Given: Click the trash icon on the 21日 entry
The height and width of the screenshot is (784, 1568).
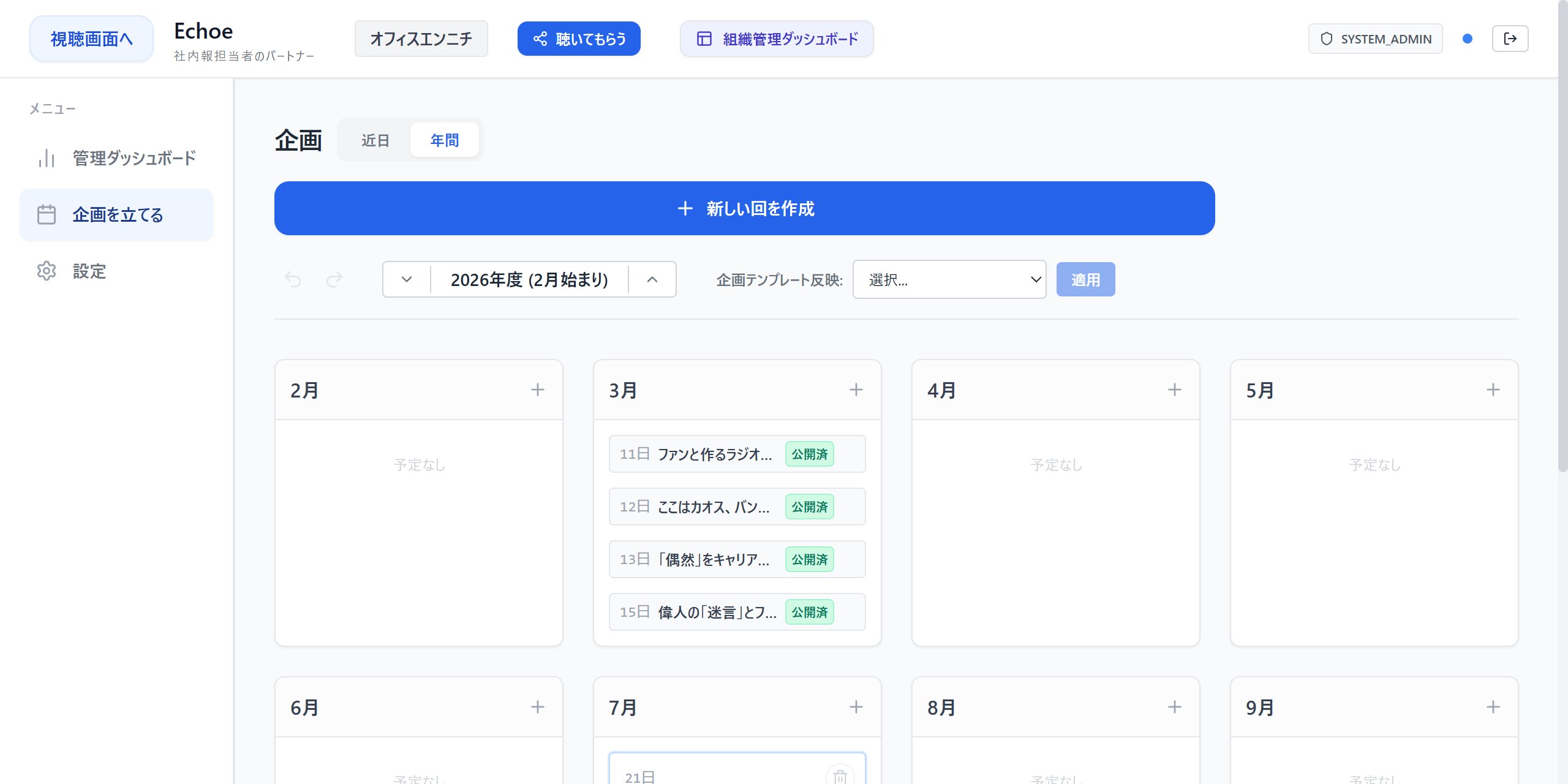Looking at the screenshot, I should 840,776.
